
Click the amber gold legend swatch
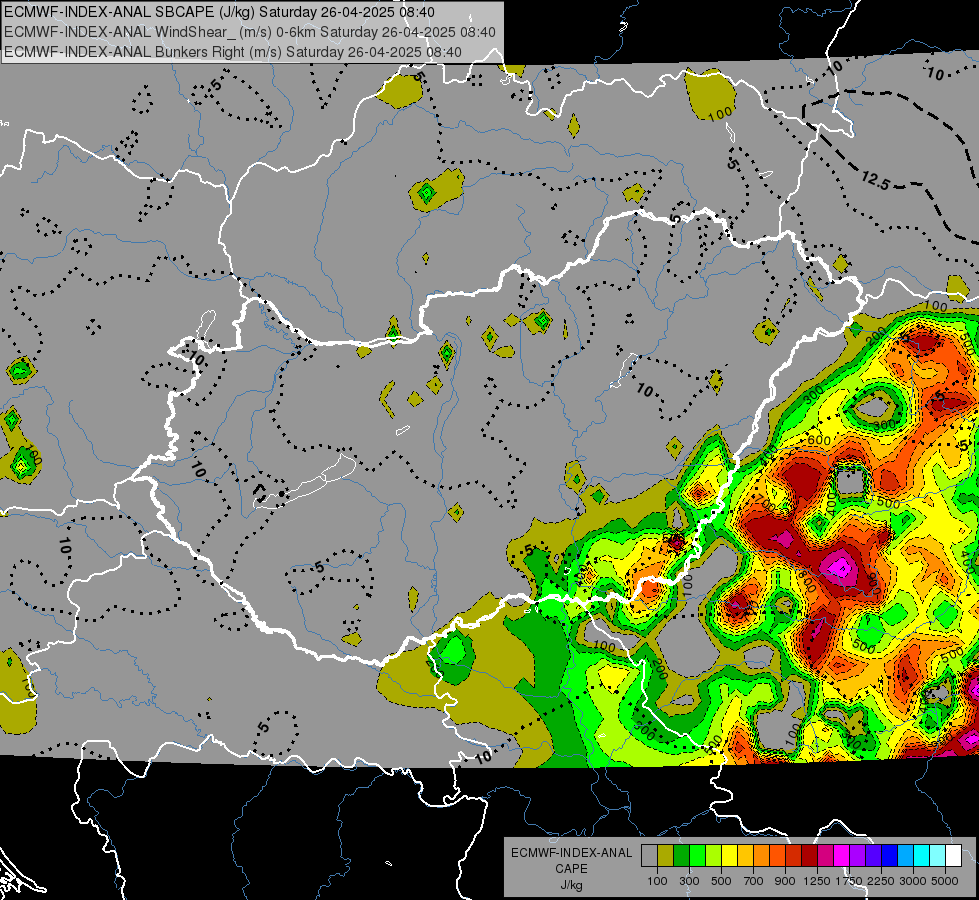tap(745, 856)
